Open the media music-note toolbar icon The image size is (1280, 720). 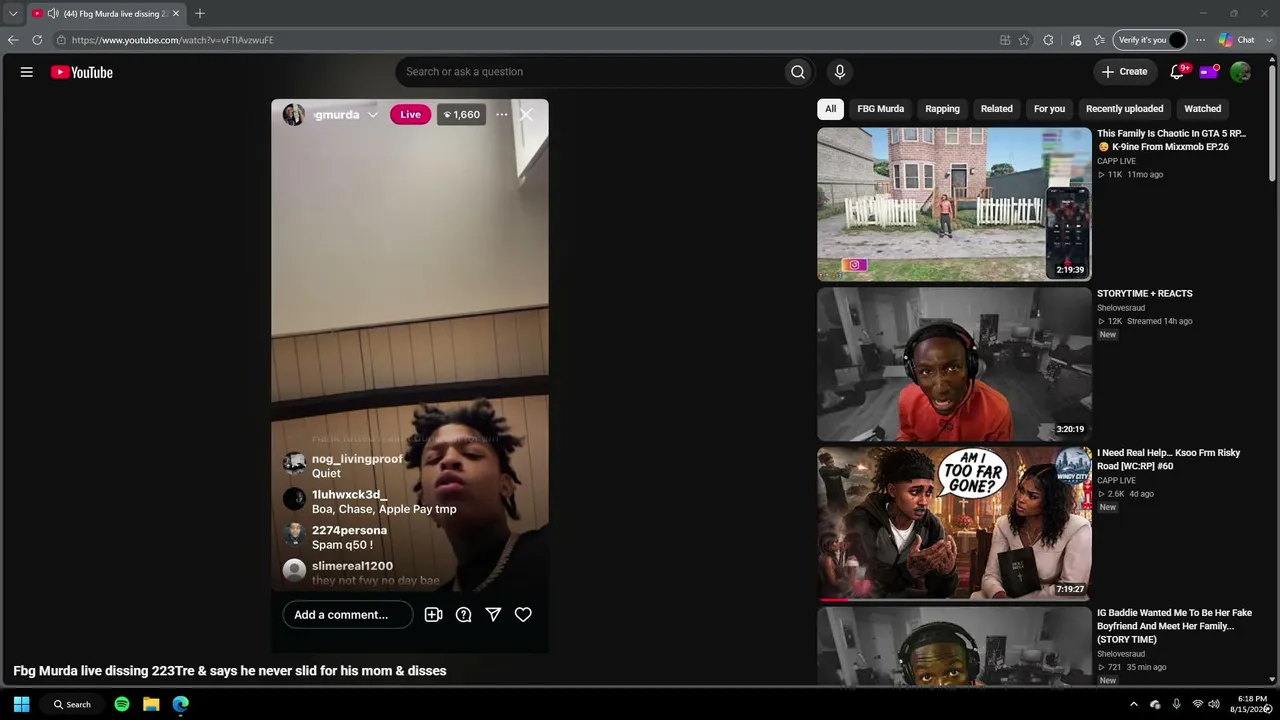tap(1076, 40)
